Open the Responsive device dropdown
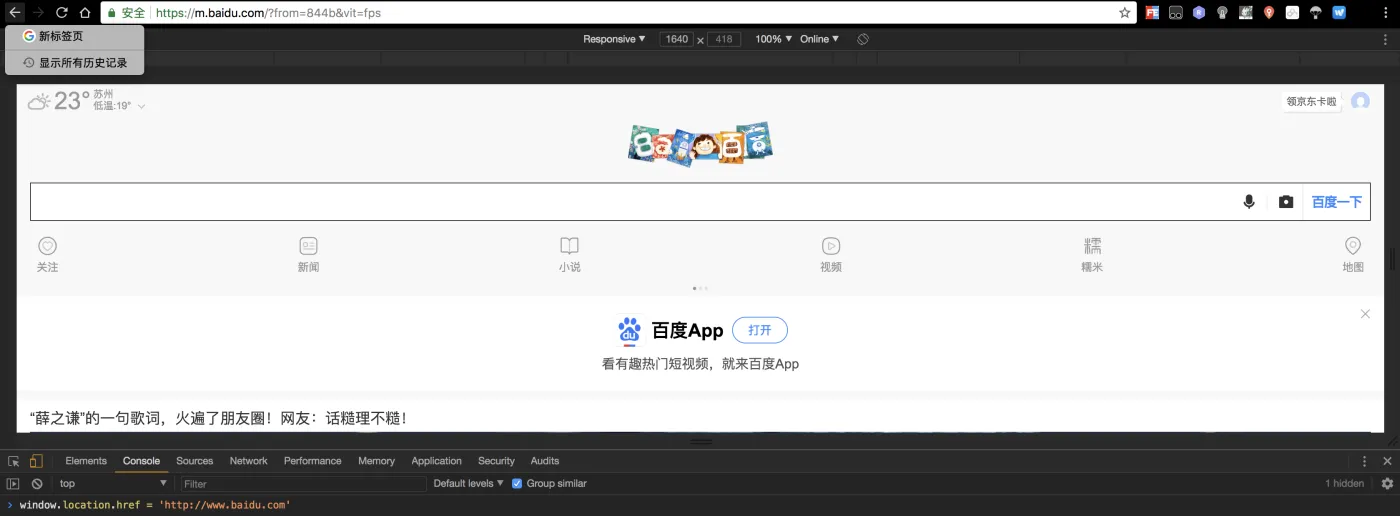Screen dimensions: 1400x516 [x=614, y=39]
